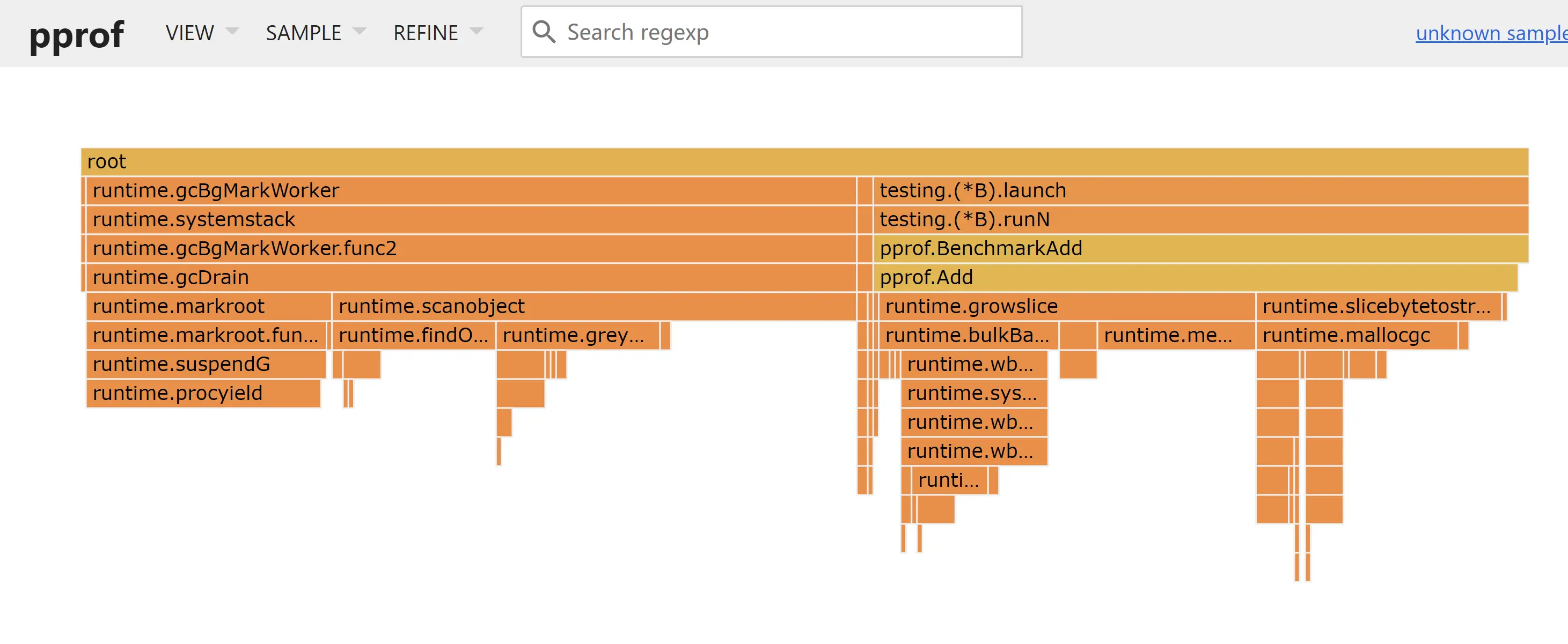Select the root flame graph frame
This screenshot has height=644, width=1568.
pos(803,162)
